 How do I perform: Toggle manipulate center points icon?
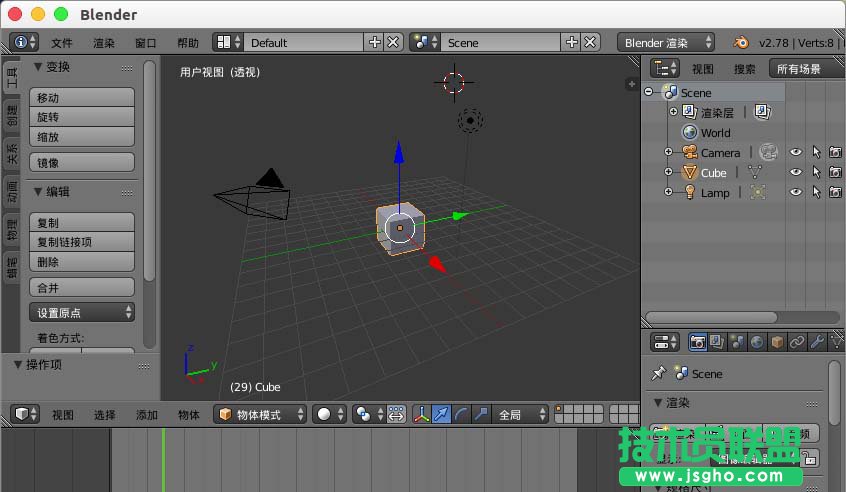[x=397, y=414]
